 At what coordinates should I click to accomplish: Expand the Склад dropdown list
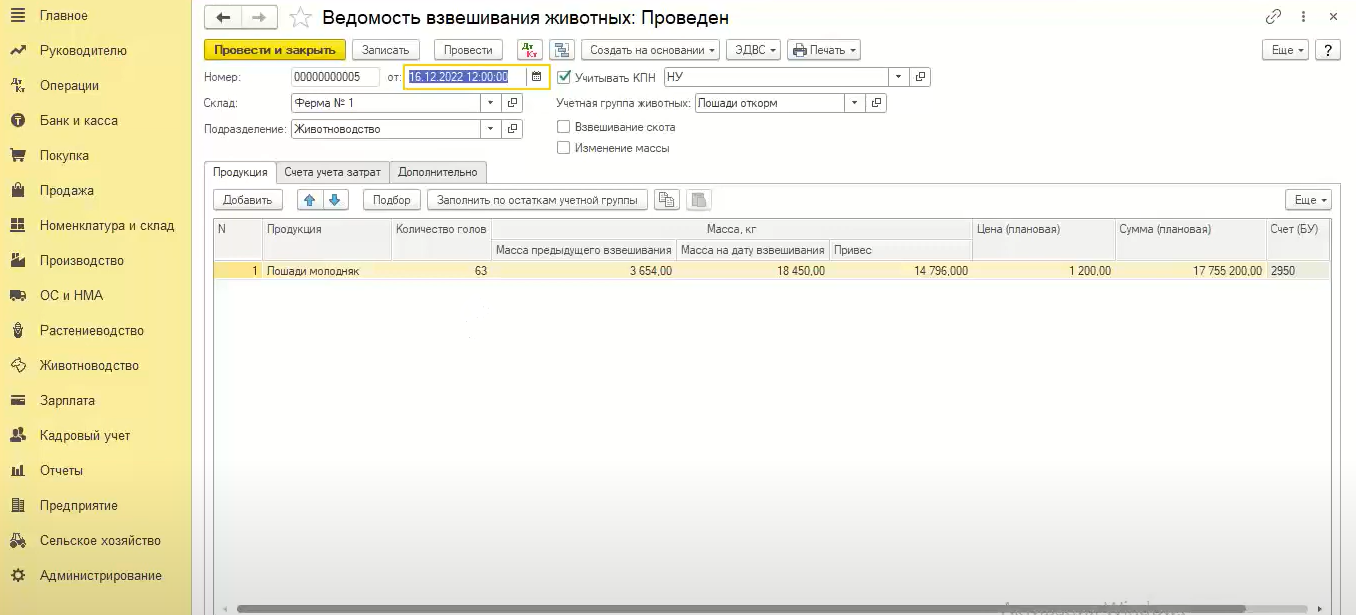[490, 103]
